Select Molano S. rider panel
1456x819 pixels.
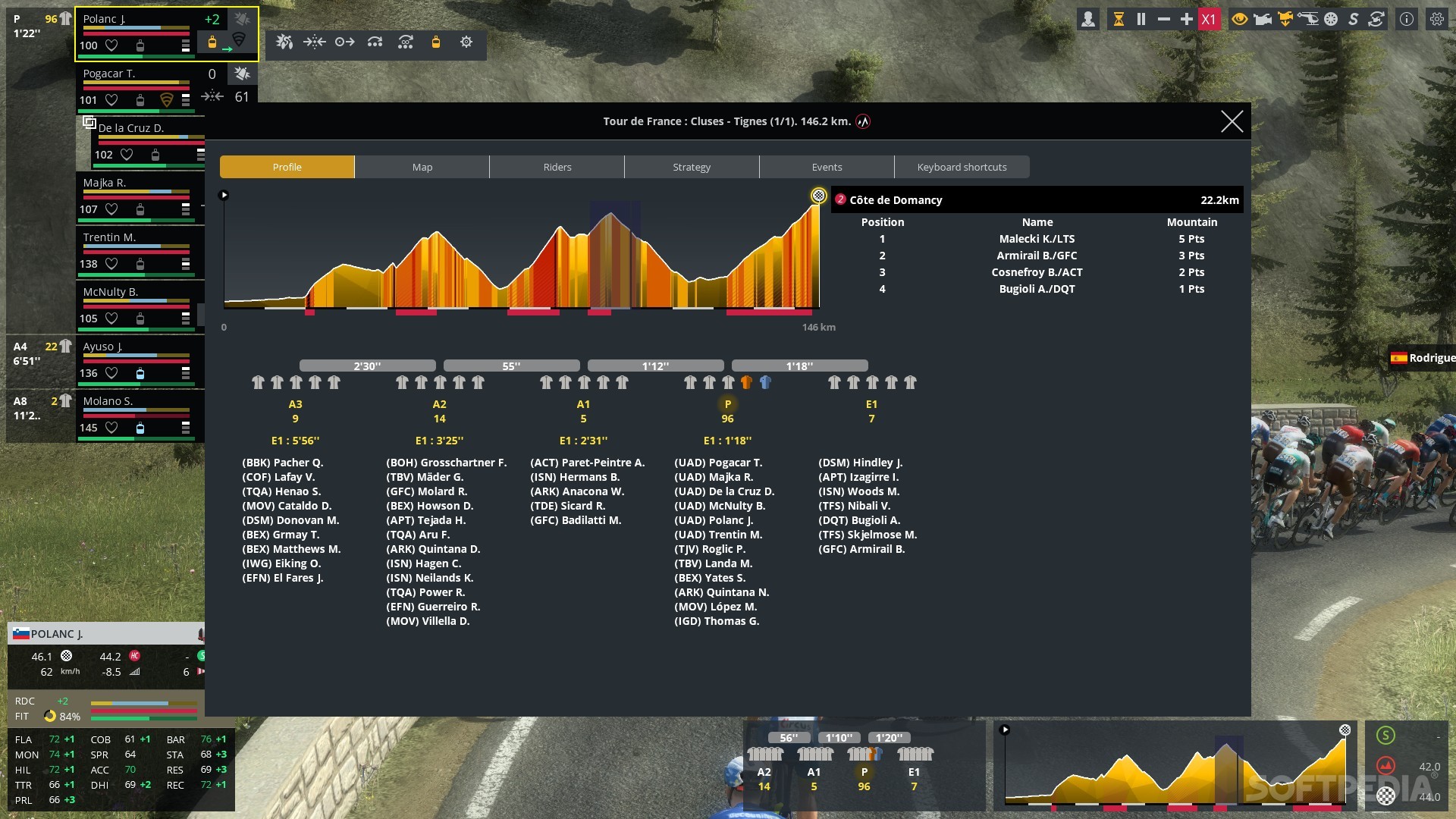(x=140, y=416)
